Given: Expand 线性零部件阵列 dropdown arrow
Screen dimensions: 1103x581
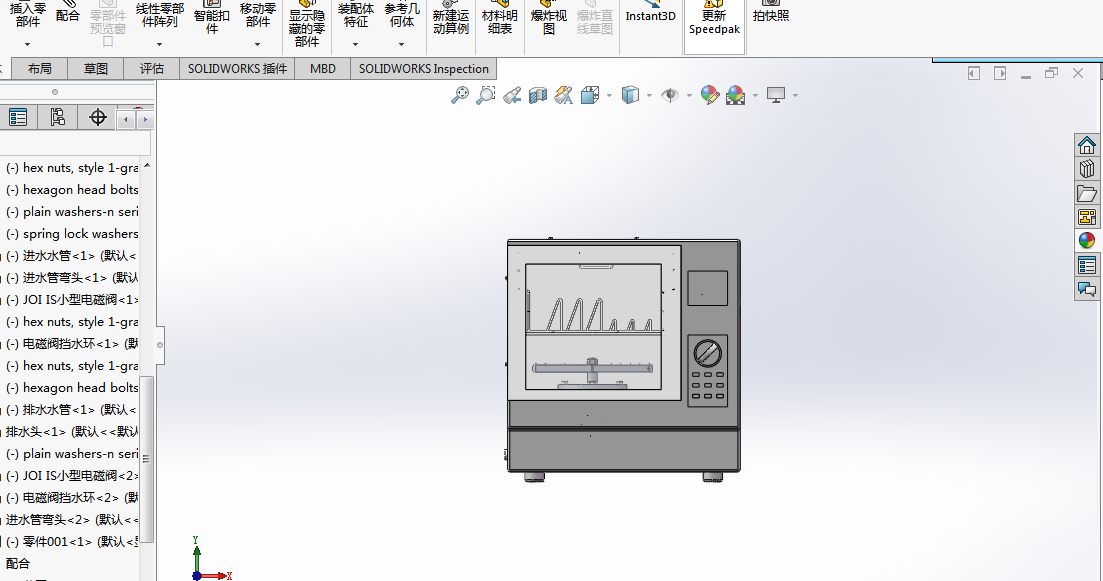Looking at the screenshot, I should (159, 44).
